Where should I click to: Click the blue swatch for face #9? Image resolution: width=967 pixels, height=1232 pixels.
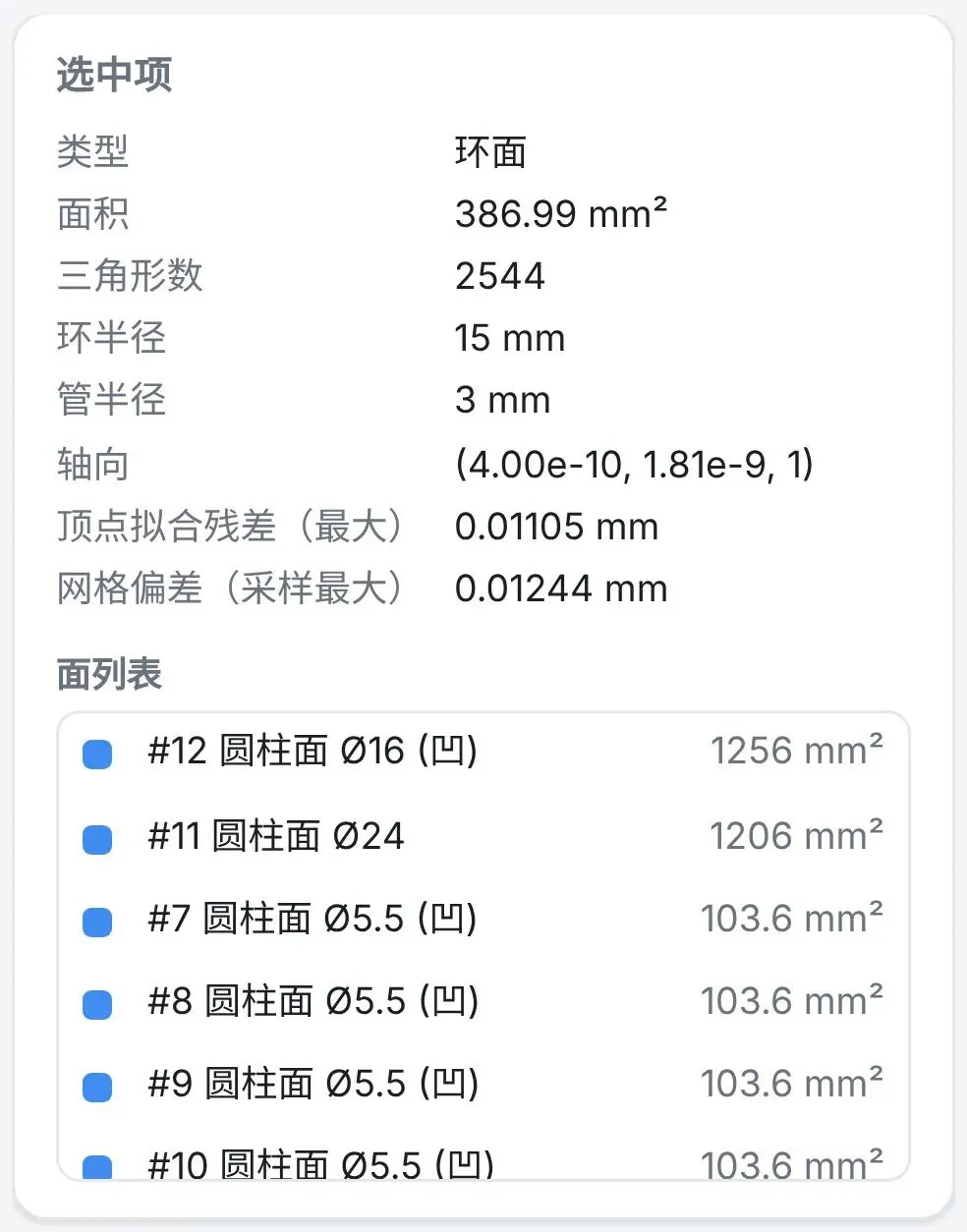(96, 1087)
